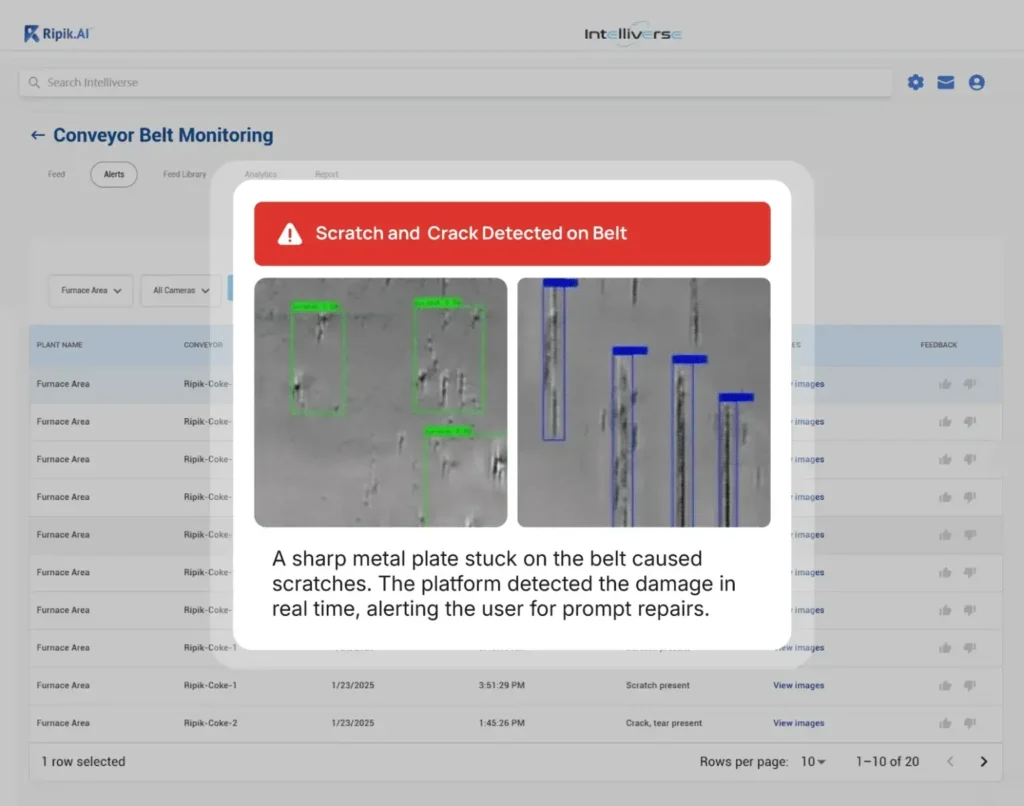Thumbs up the first Furnace Area row feedback

pos(945,383)
